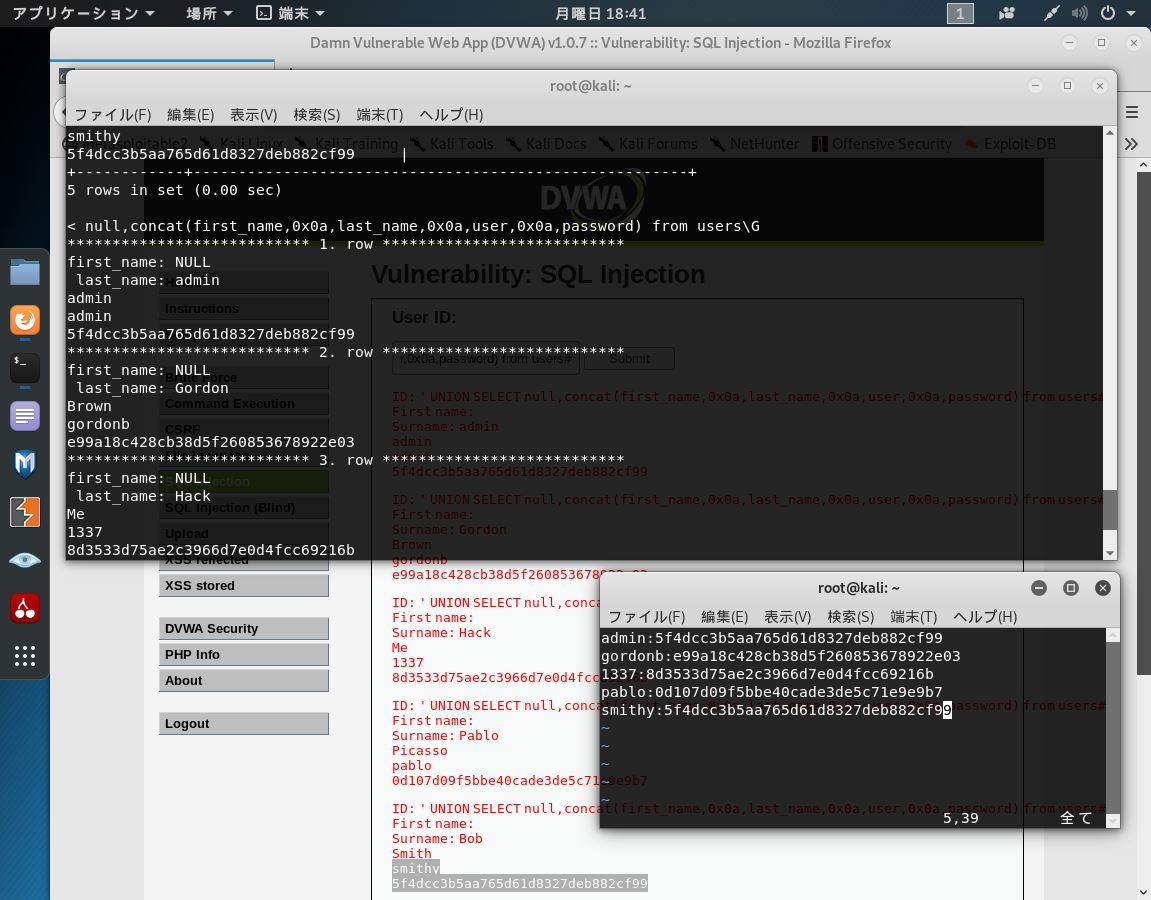Open Kali Forums bookmark
The image size is (1151, 900).
[x=649, y=144]
